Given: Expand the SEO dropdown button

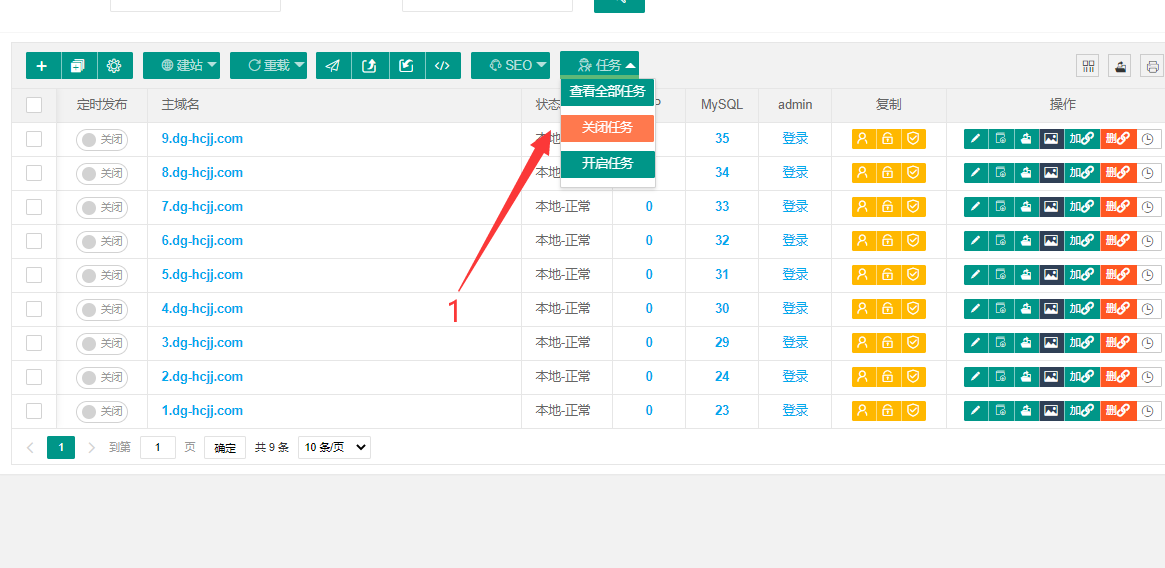Looking at the screenshot, I should click(x=510, y=65).
